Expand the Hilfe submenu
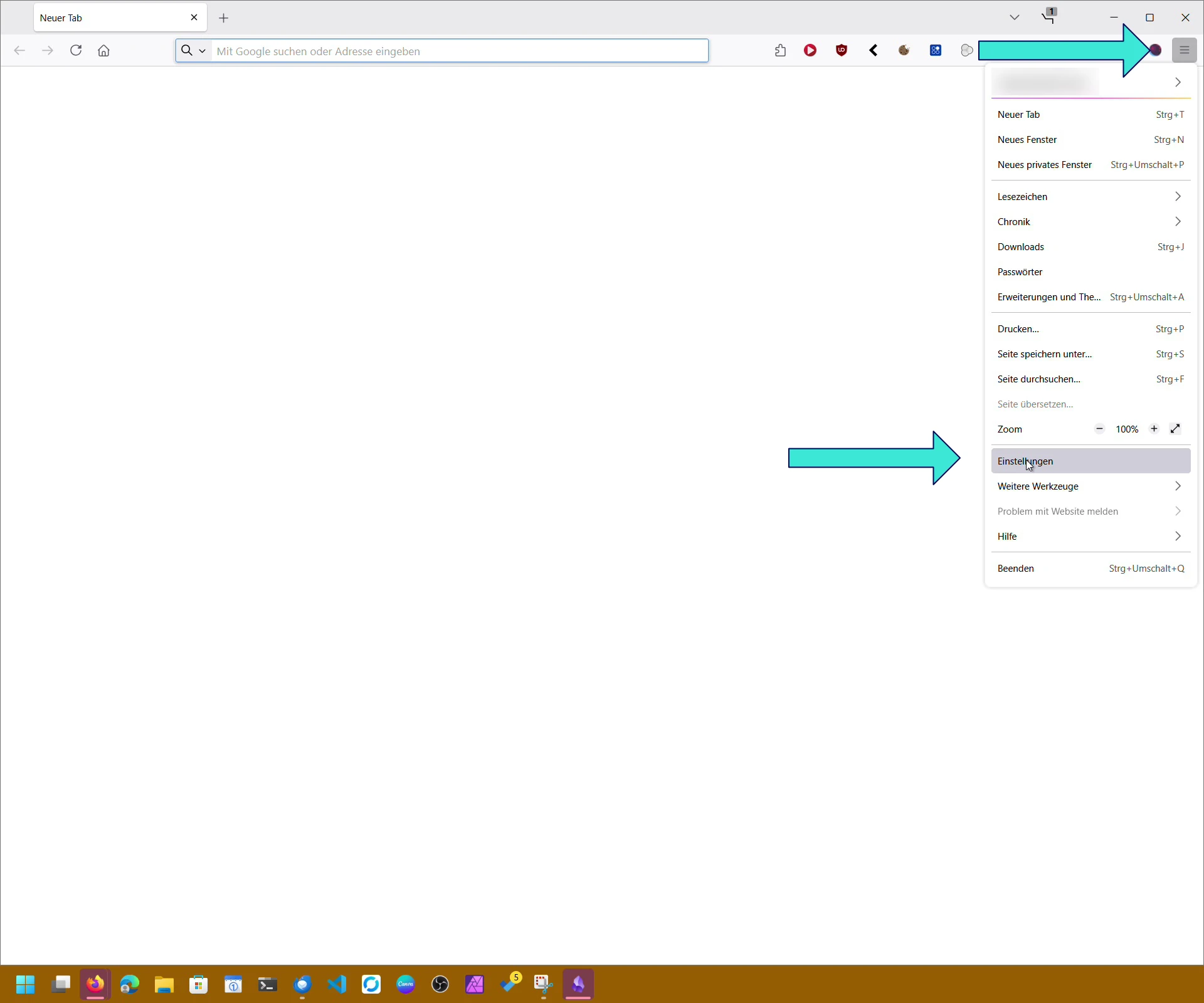Viewport: 1204px width, 1003px height. click(x=1091, y=537)
